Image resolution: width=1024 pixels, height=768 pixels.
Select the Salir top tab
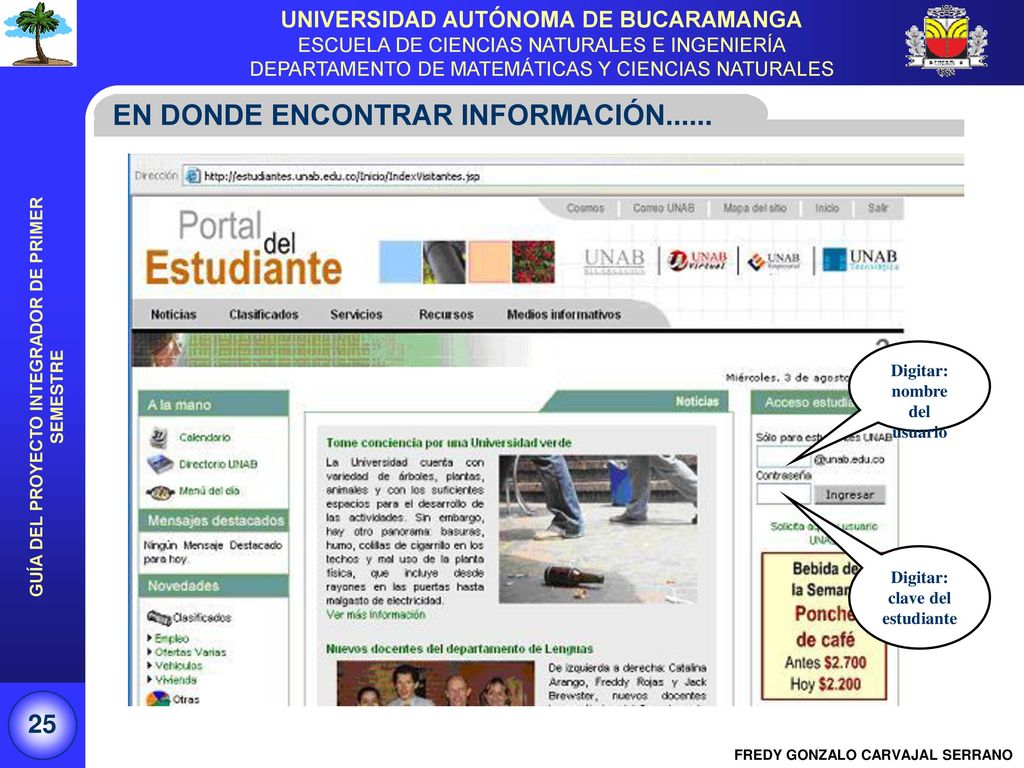pos(878,208)
